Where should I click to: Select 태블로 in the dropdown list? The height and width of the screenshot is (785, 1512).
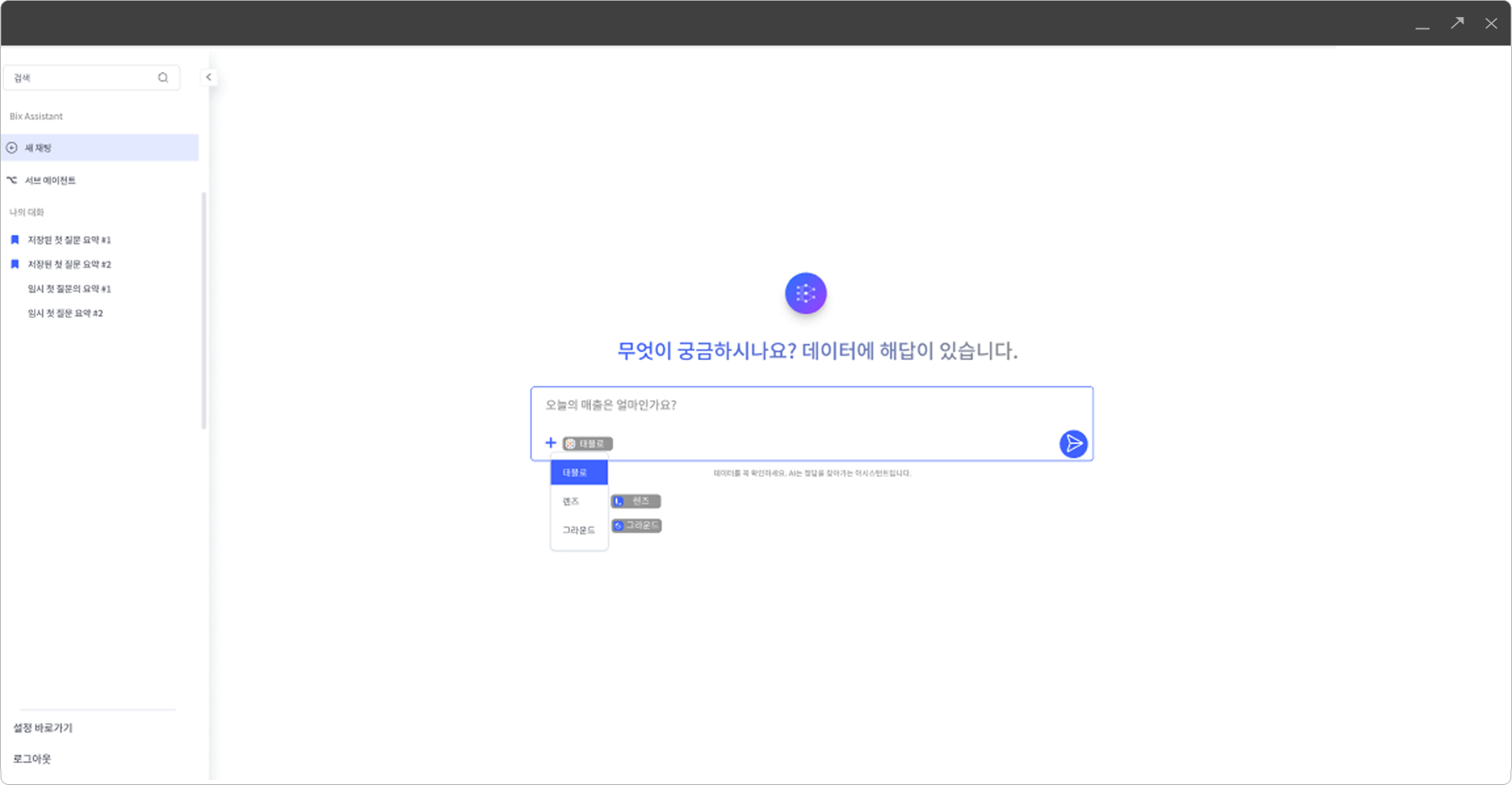[579, 473]
